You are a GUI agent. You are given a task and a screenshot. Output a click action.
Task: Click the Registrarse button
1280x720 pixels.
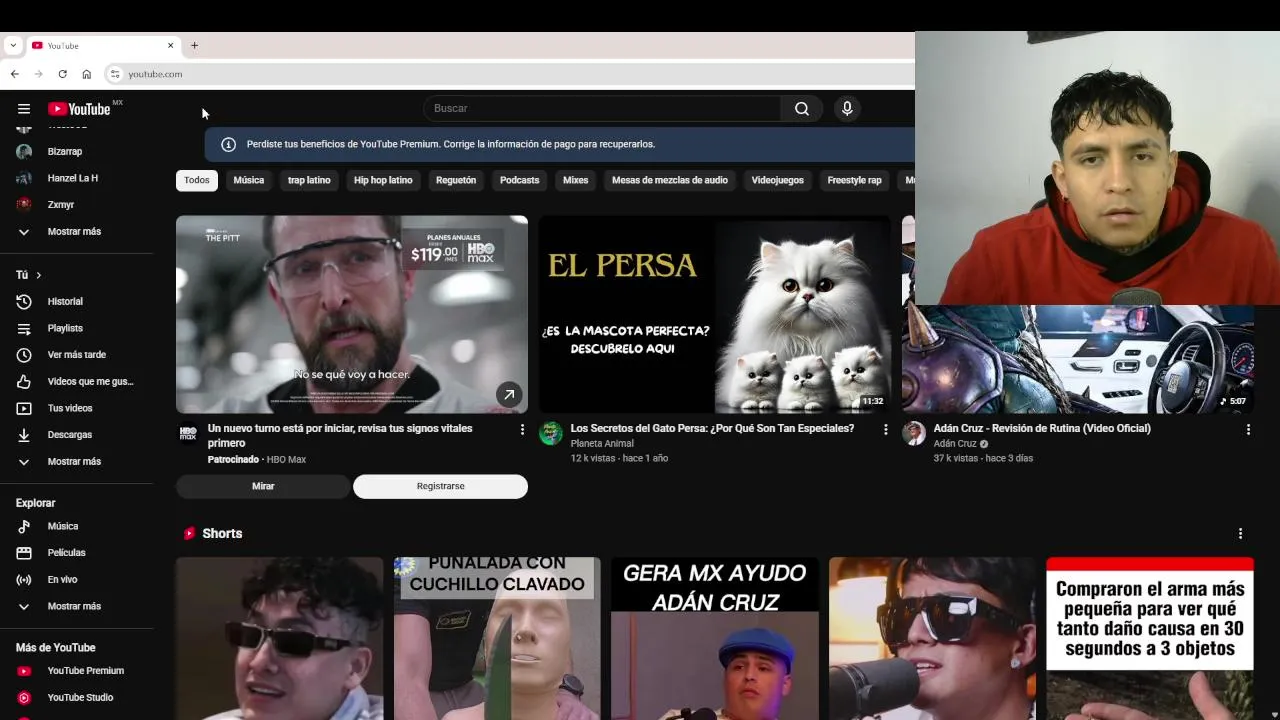click(440, 486)
